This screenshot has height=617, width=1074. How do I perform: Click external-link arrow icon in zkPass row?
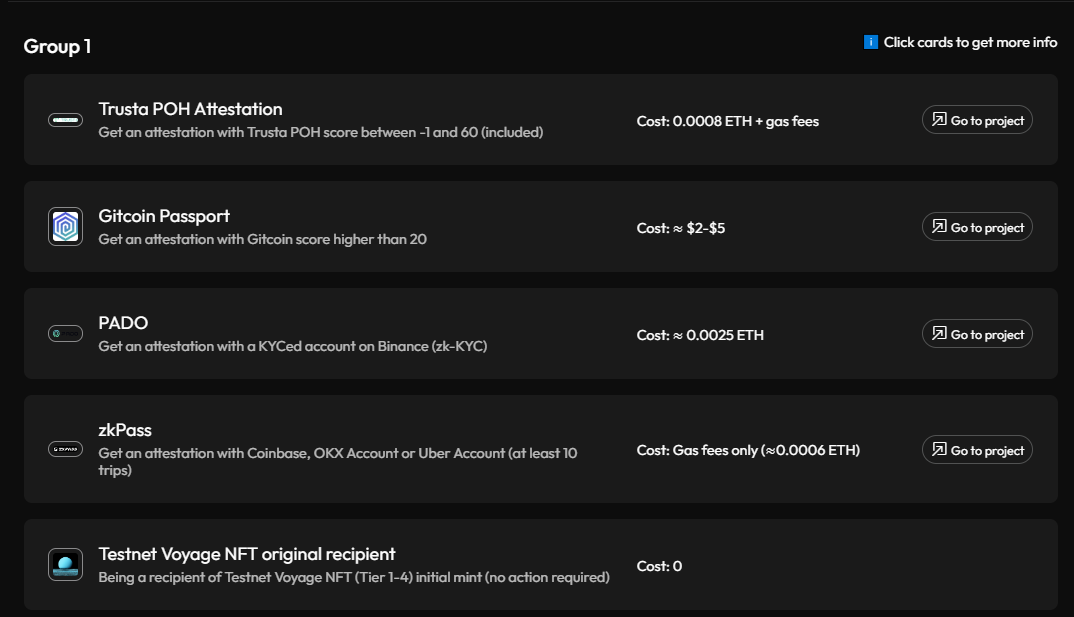click(939, 449)
